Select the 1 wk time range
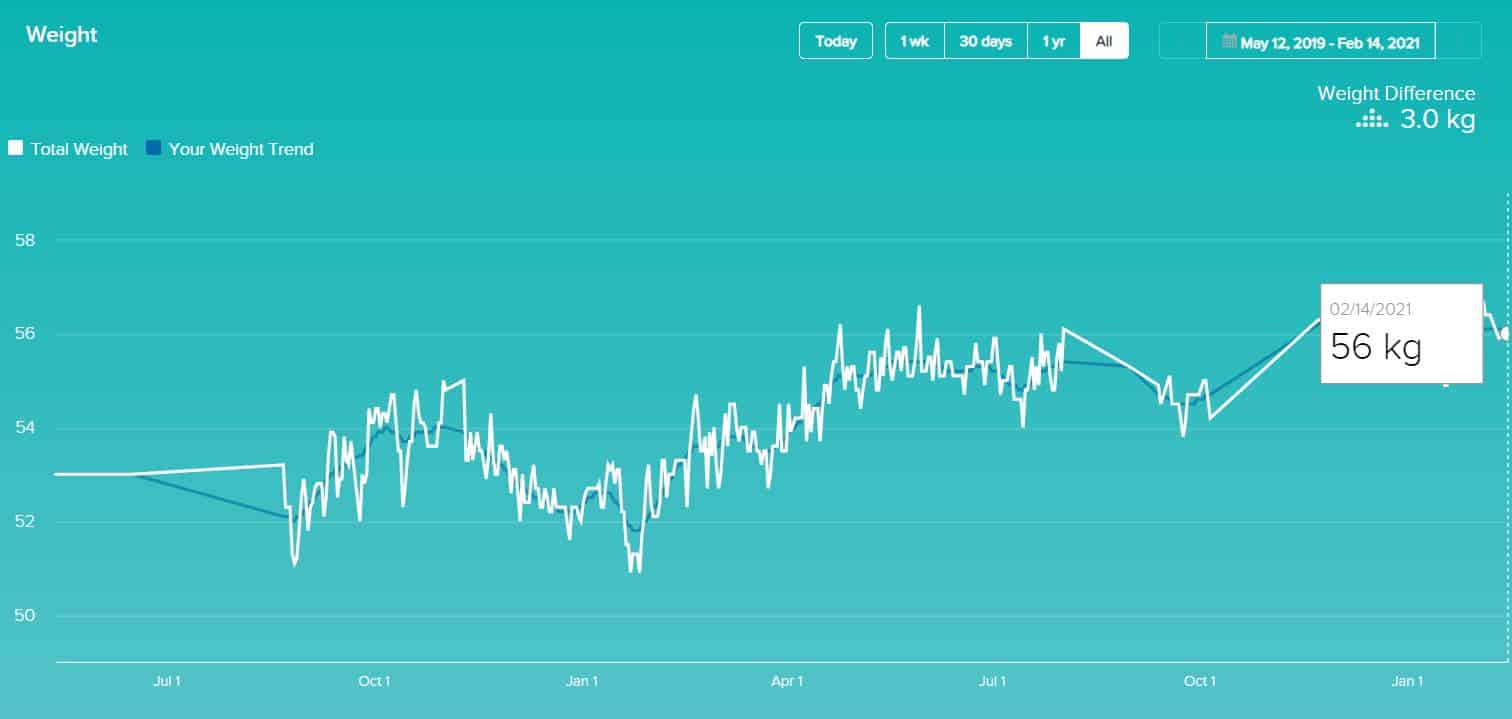This screenshot has width=1512, height=719. point(914,41)
